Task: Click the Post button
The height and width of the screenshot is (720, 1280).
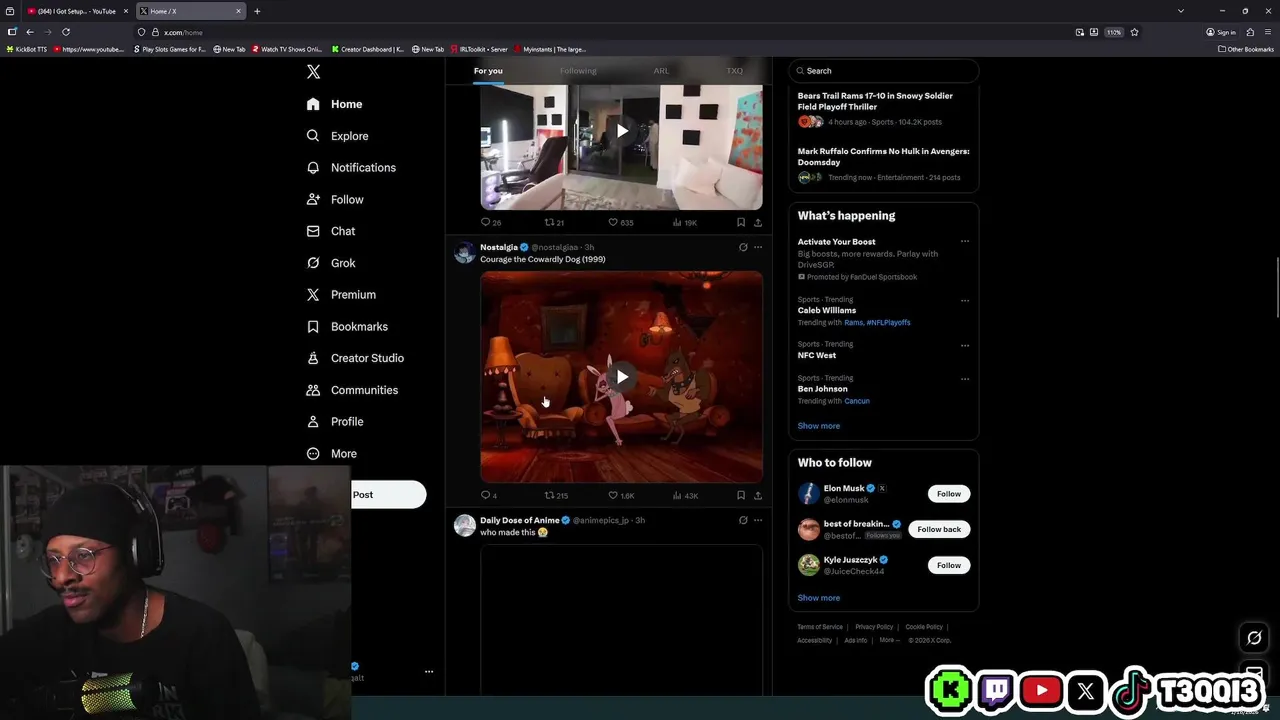Action: pyautogui.click(x=388, y=494)
